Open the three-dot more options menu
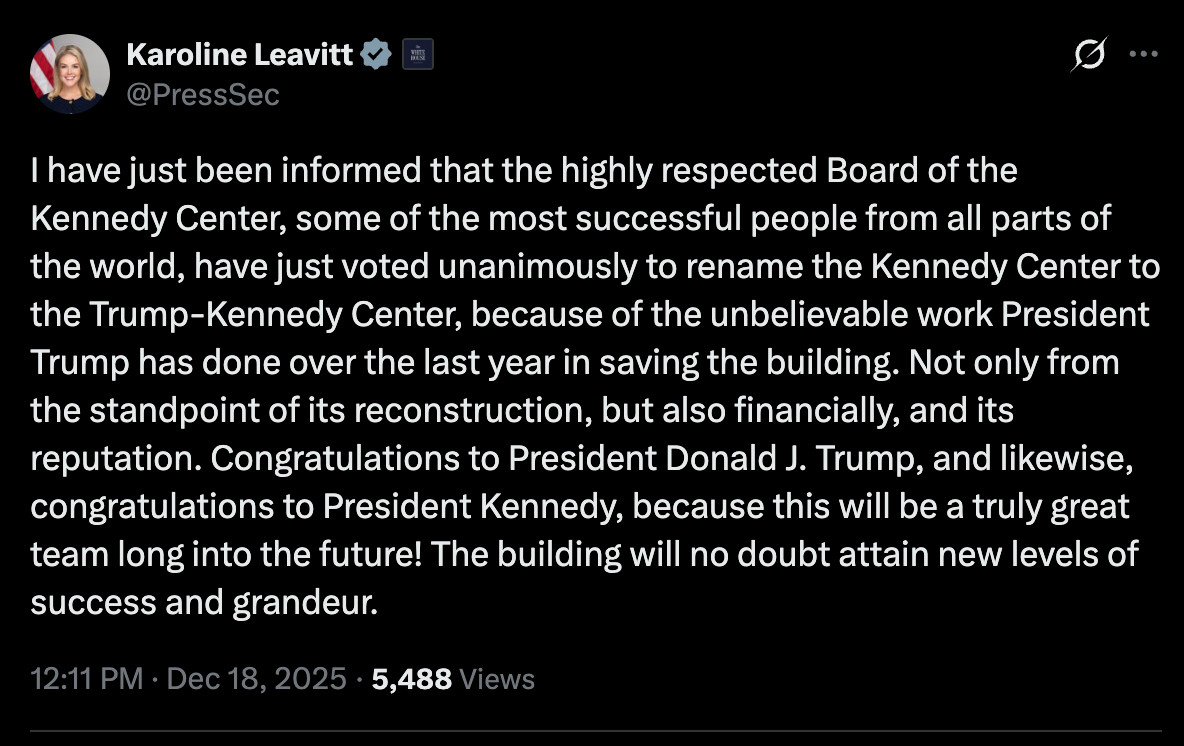 point(1143,55)
